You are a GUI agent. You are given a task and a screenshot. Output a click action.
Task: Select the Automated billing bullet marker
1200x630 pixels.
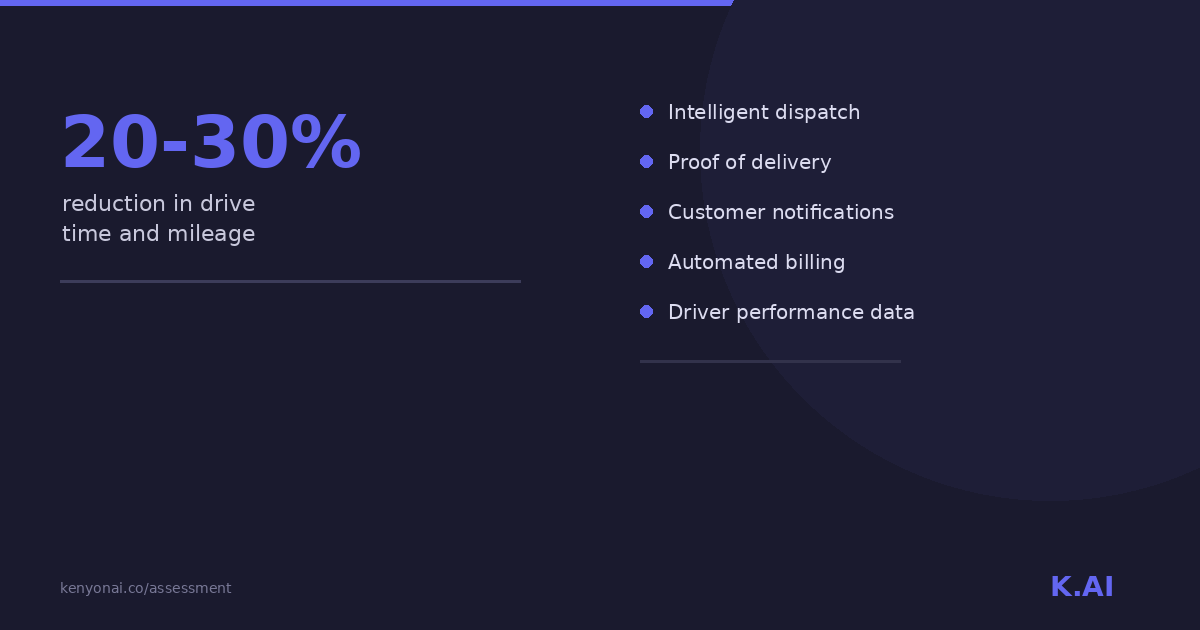click(646, 262)
